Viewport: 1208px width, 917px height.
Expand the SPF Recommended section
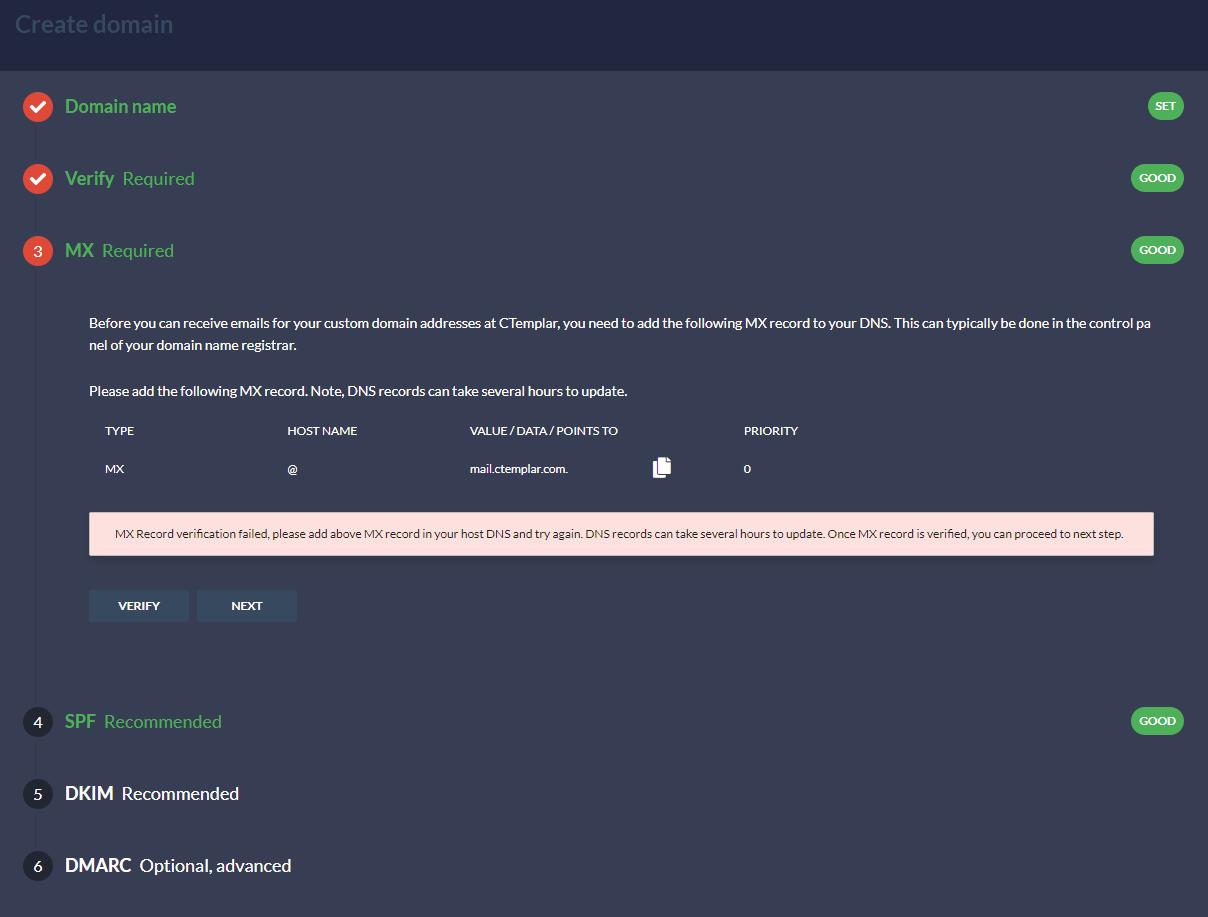click(143, 721)
